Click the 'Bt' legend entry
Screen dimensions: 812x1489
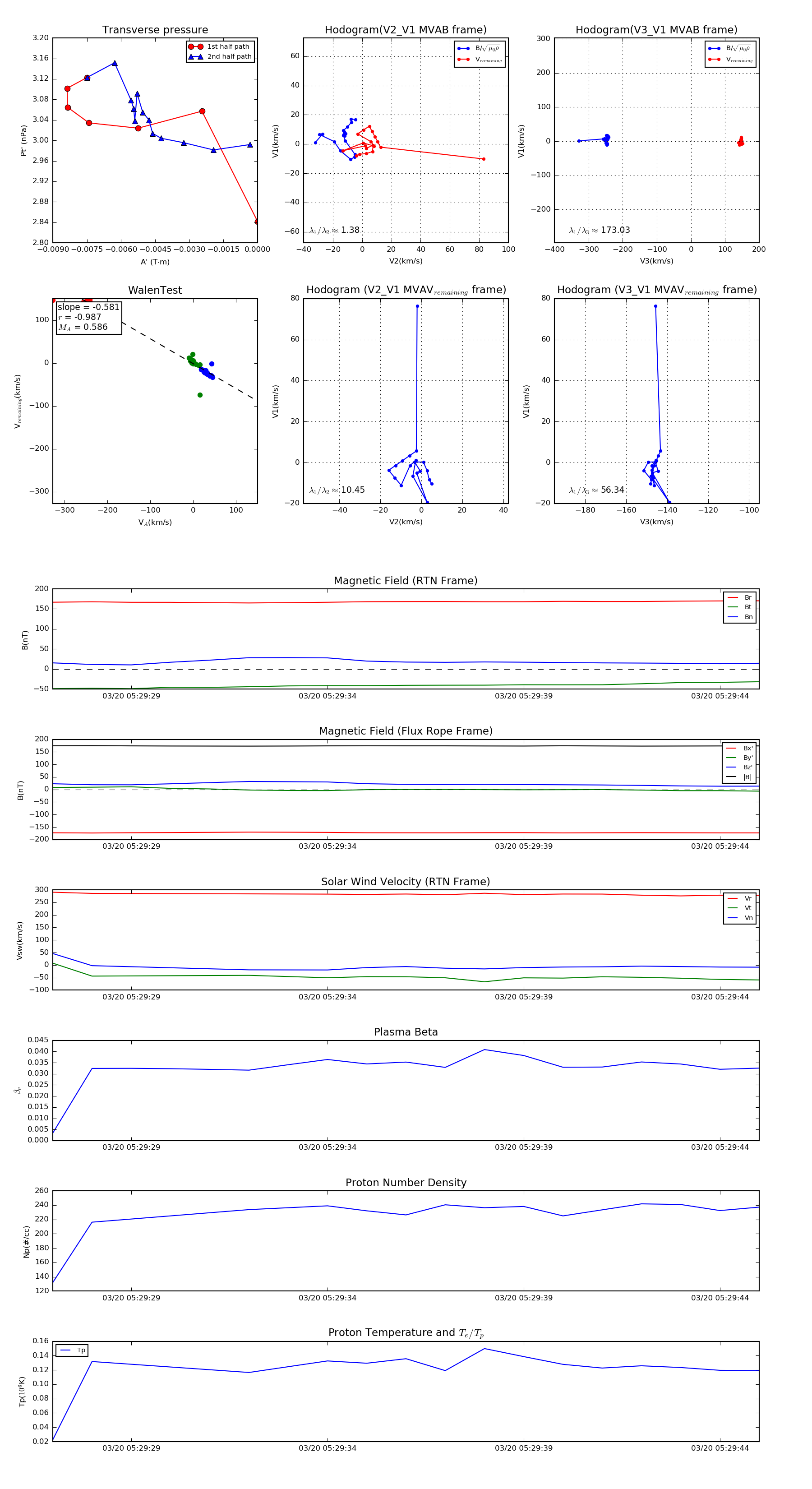tap(740, 607)
